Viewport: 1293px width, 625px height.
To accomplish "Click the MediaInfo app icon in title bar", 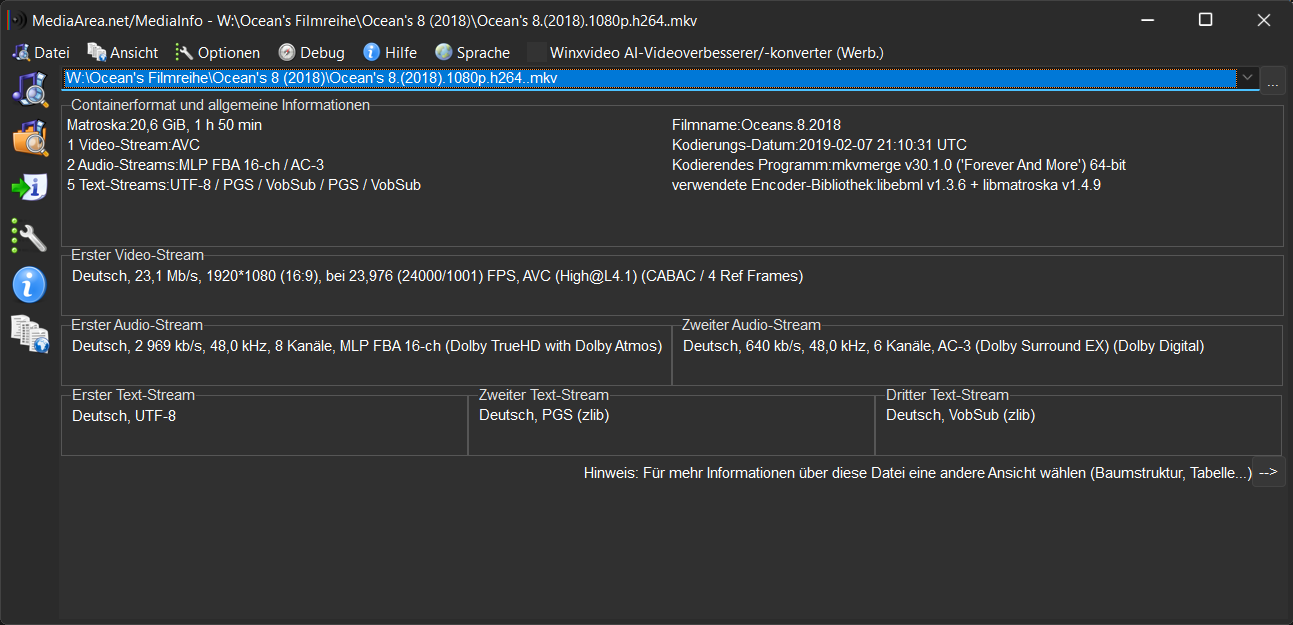I will (x=15, y=20).
